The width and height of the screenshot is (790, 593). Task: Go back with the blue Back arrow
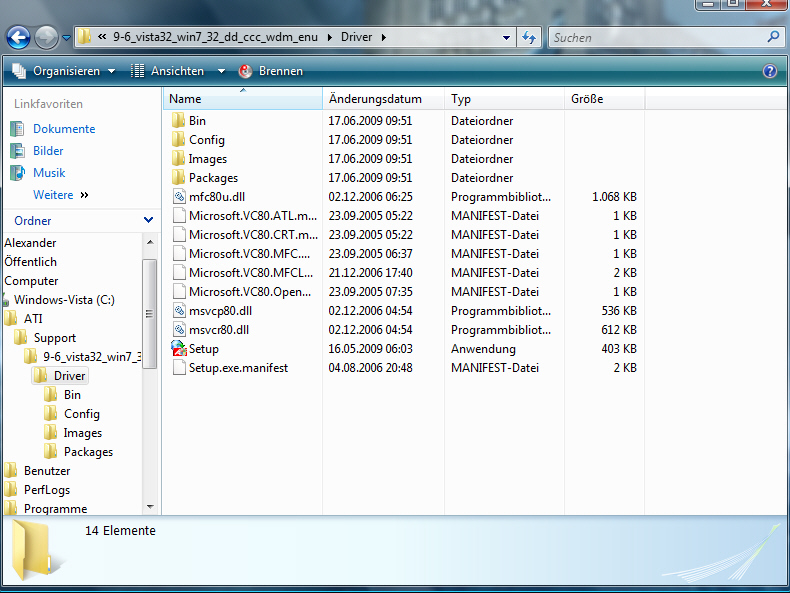coord(18,37)
